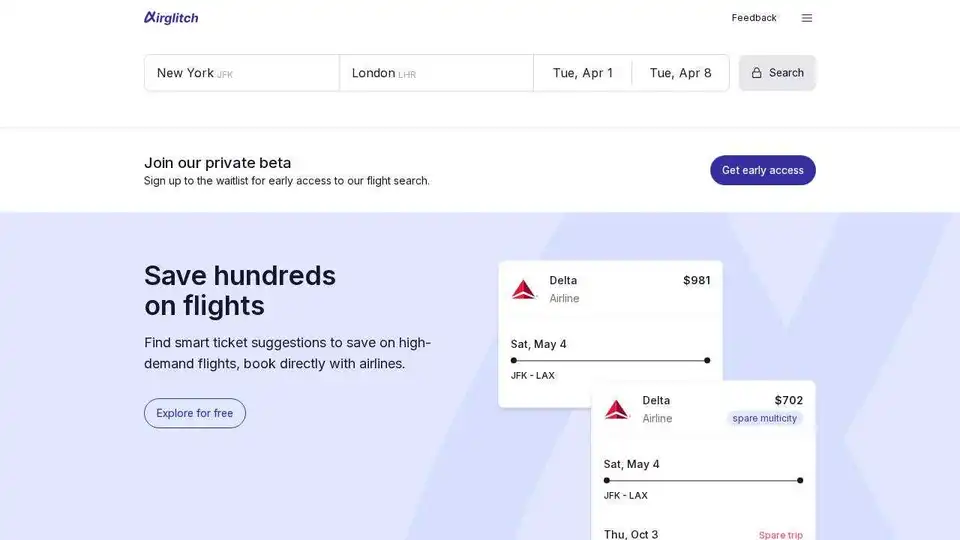Open the Tue, Apr 1 departure date picker

tap(583, 73)
